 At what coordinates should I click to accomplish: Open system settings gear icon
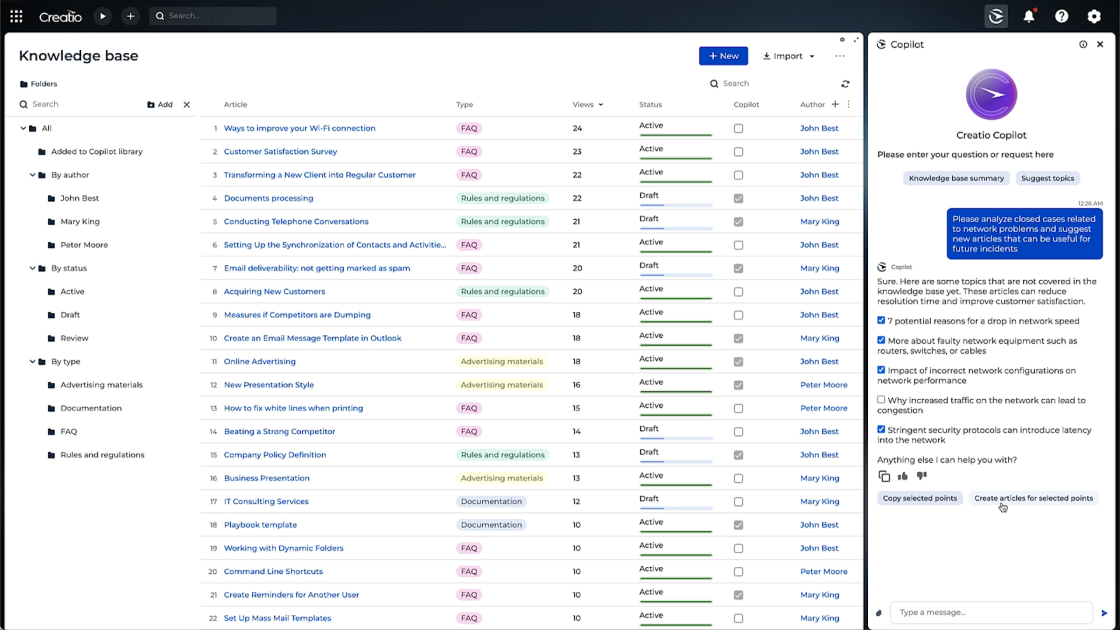click(x=1094, y=16)
